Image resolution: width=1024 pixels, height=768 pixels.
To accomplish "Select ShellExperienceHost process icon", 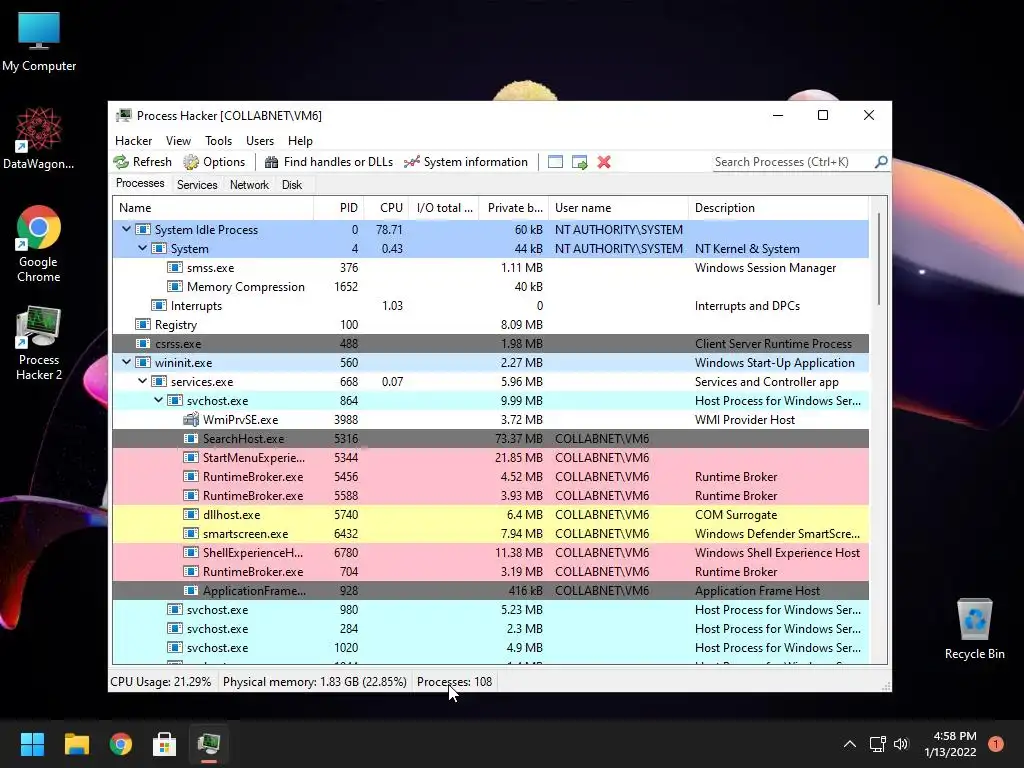I will [x=191, y=552].
